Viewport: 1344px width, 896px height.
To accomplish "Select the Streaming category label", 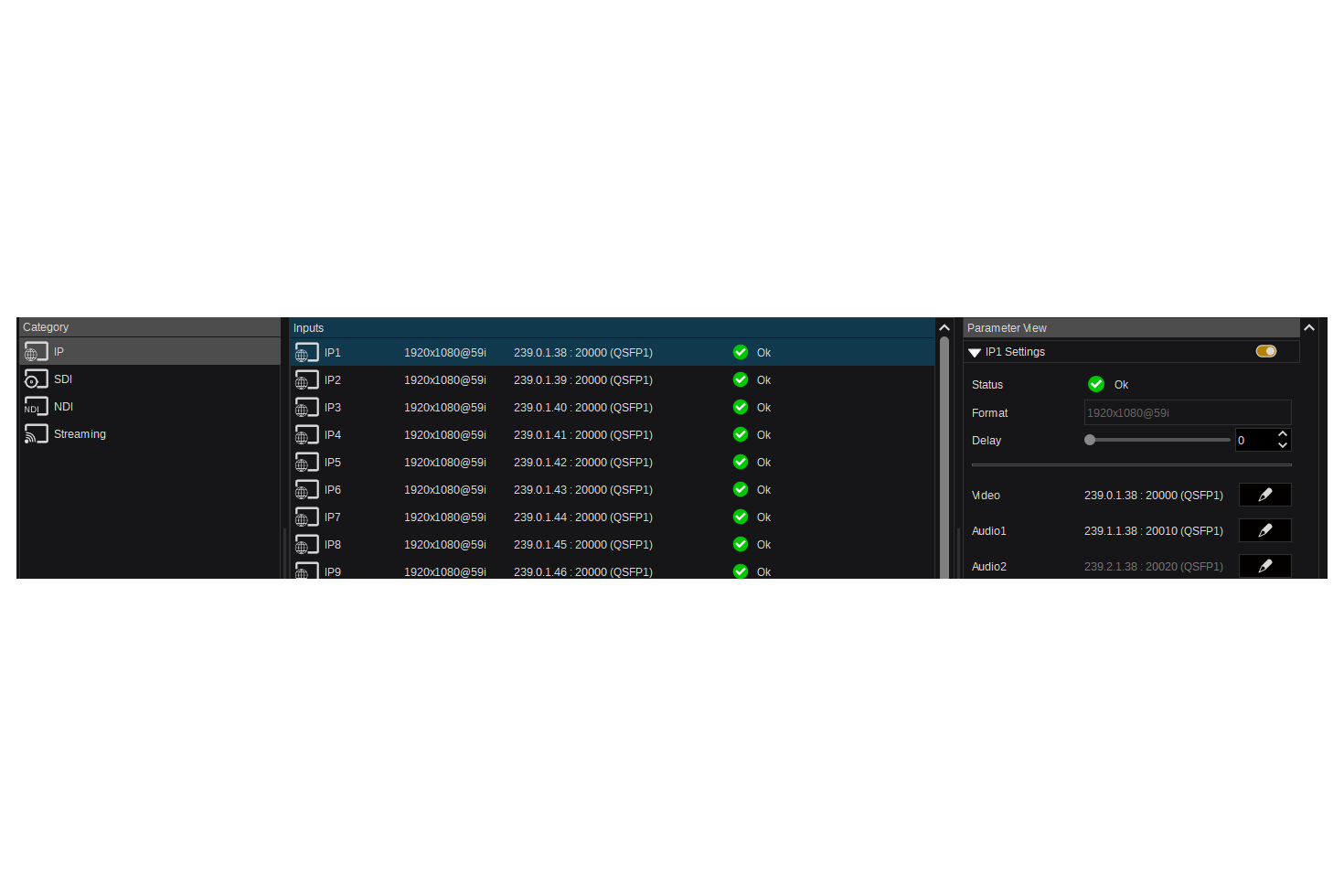I will [80, 434].
